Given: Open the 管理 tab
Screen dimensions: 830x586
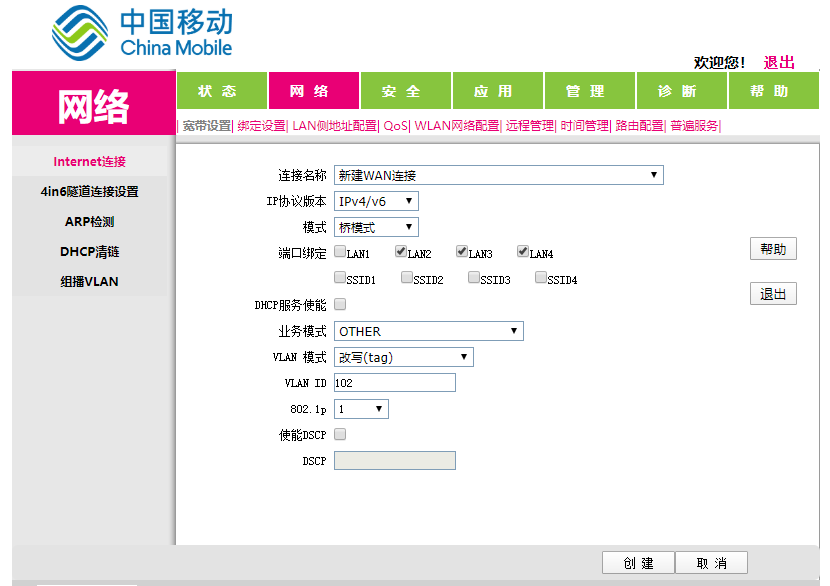Looking at the screenshot, I should 590,91.
